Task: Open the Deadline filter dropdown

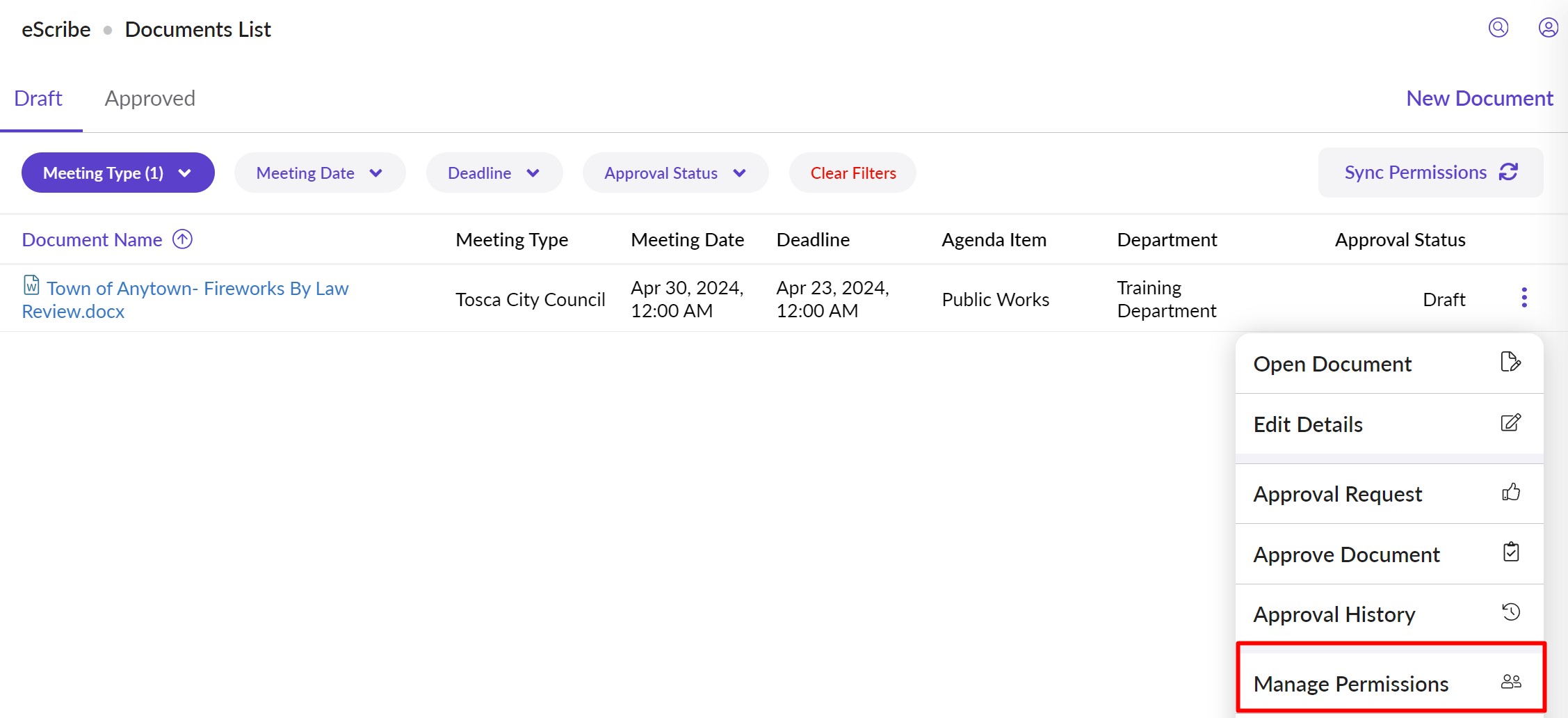Action: (x=494, y=173)
